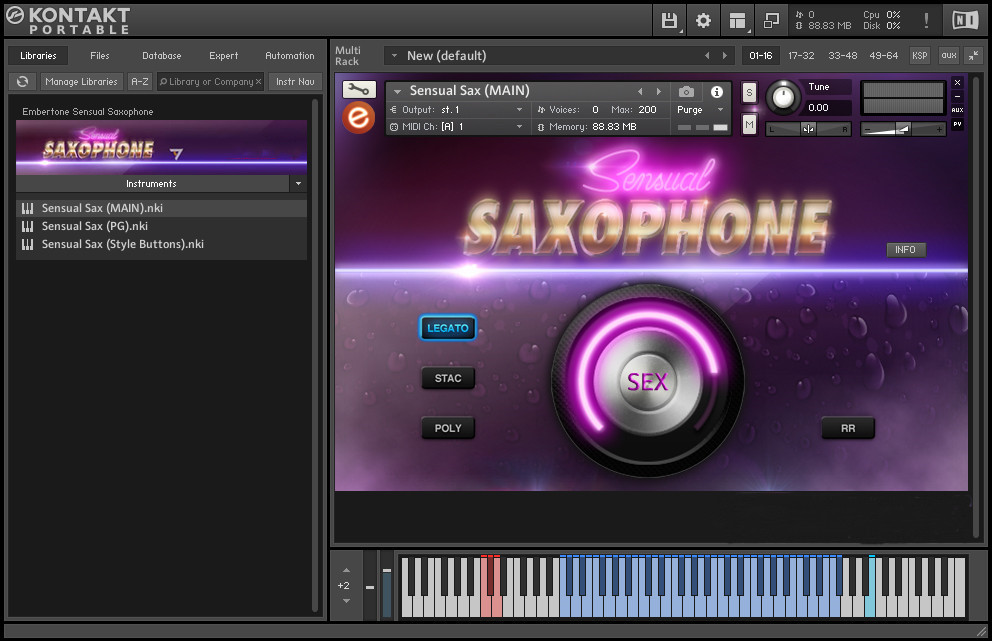
Task: Select rack page 01-16
Action: (760, 56)
